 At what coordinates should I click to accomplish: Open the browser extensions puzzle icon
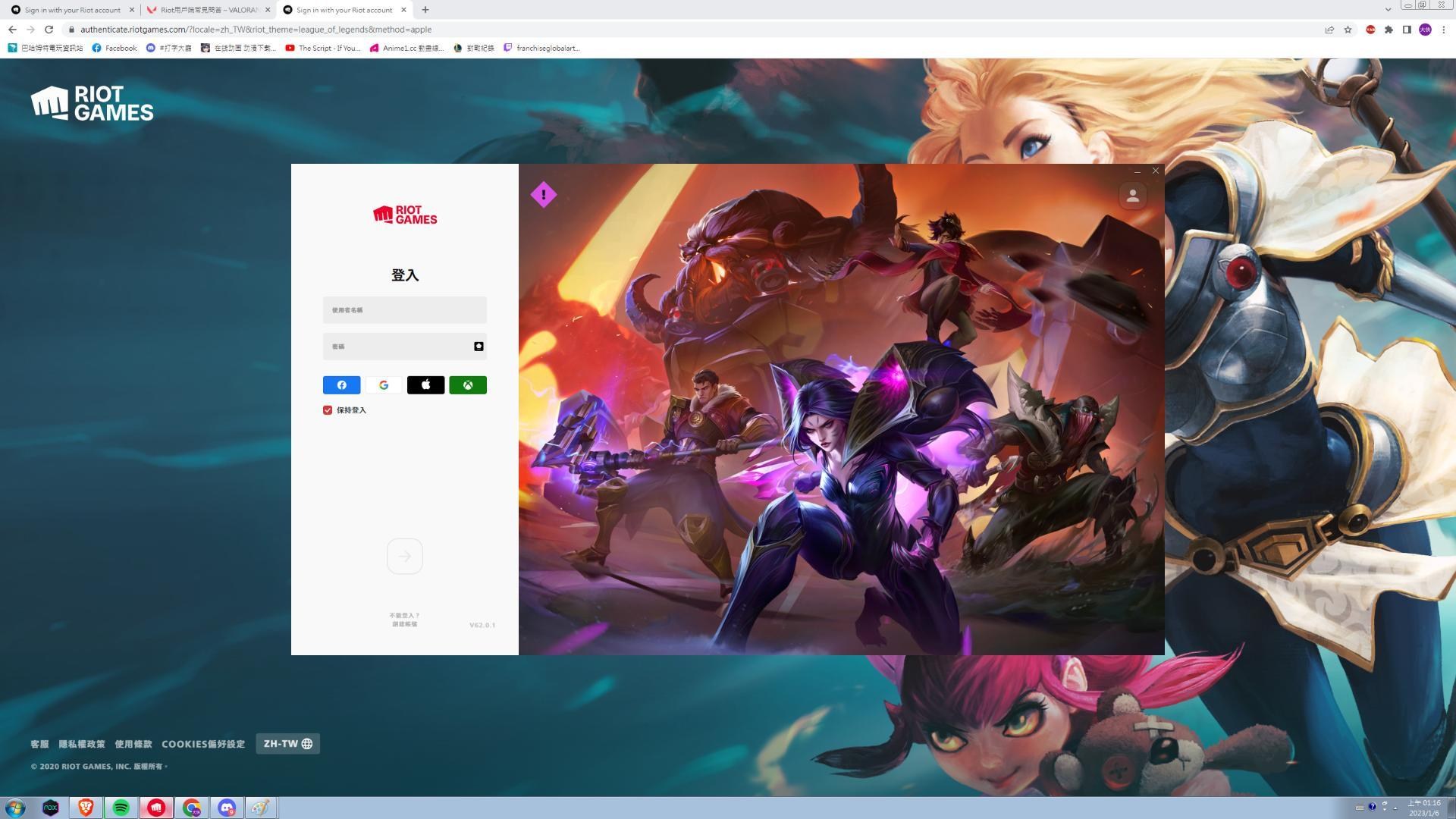click(x=1389, y=30)
